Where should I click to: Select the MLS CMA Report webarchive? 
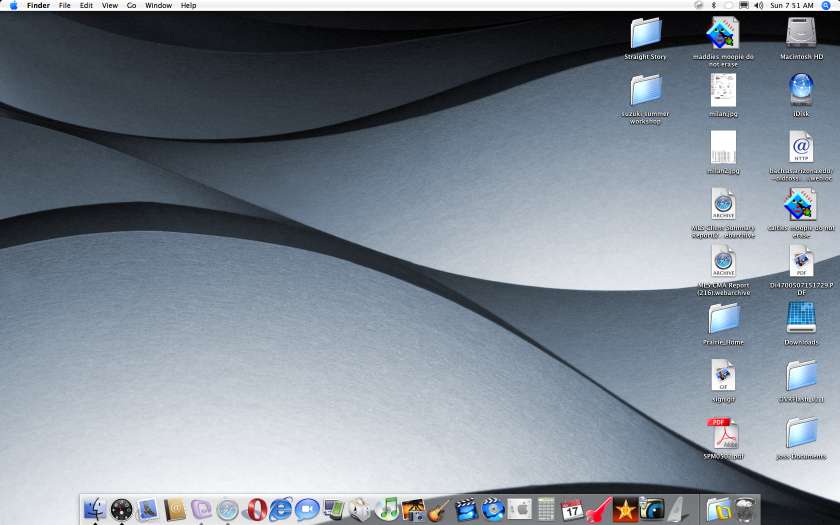click(723, 261)
